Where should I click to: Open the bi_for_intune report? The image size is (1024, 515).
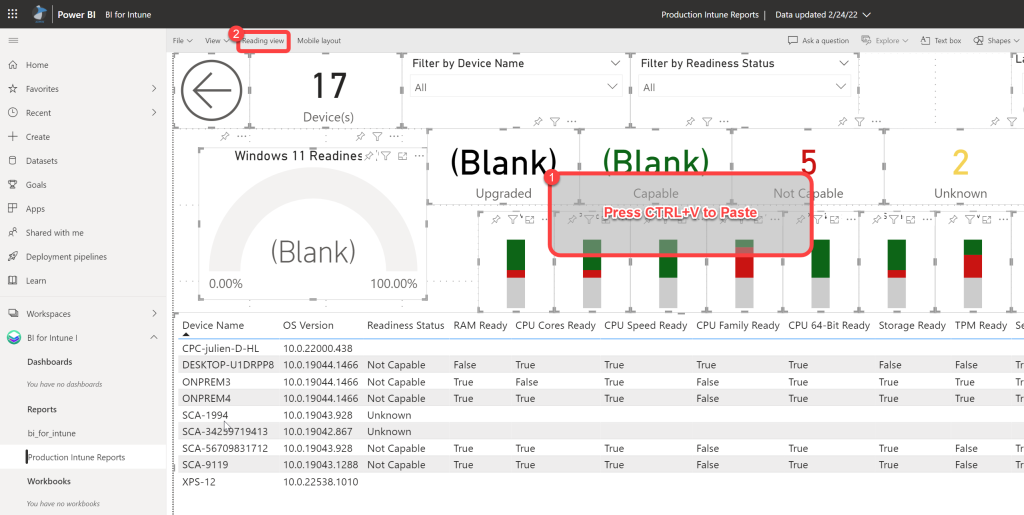tap(51, 433)
